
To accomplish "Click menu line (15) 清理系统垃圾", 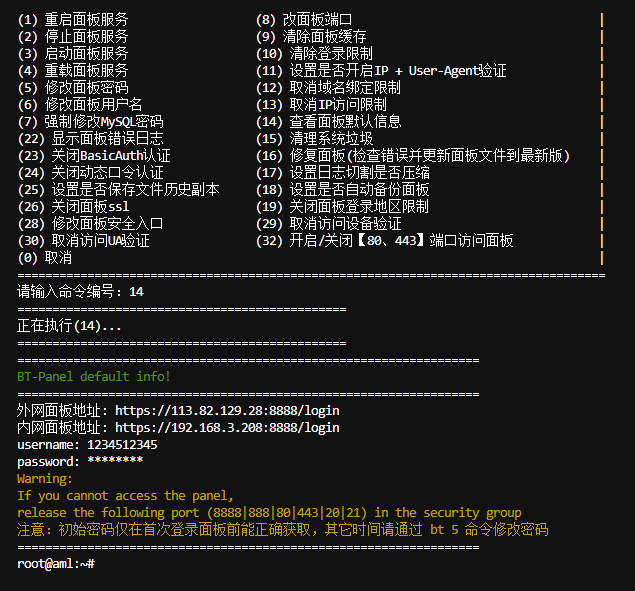I will 314,139.
